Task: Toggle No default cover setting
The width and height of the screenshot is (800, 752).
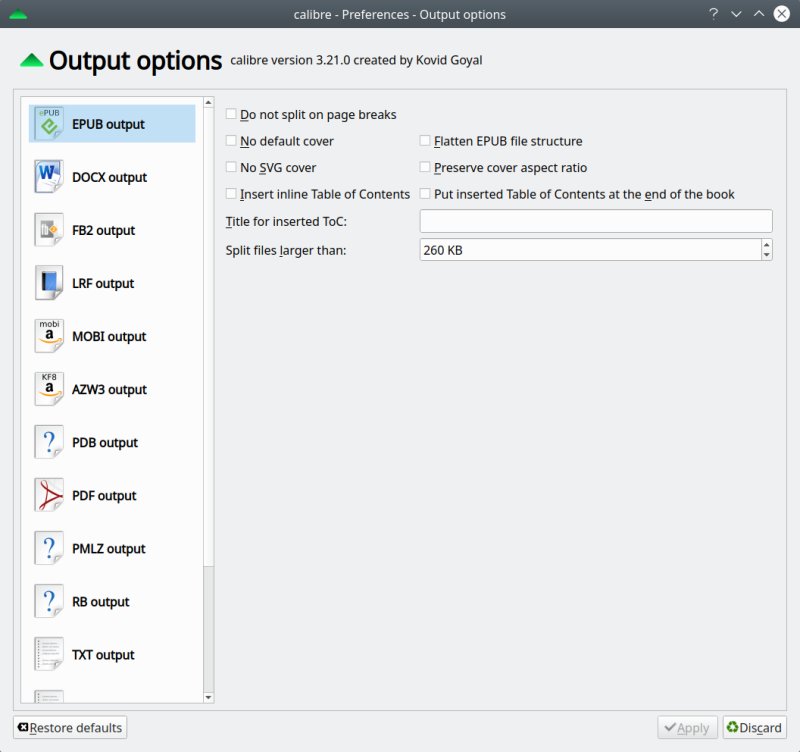Action: click(x=230, y=141)
